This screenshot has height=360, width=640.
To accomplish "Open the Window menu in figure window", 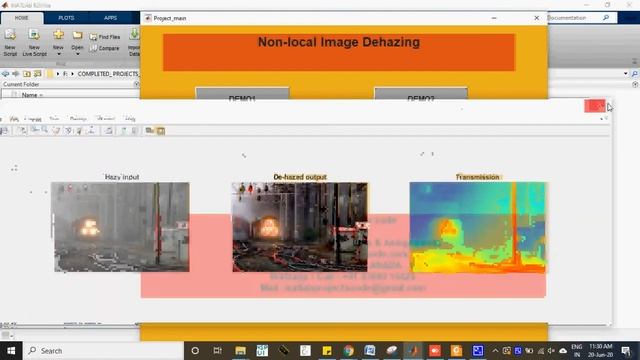I will [x=106, y=119].
